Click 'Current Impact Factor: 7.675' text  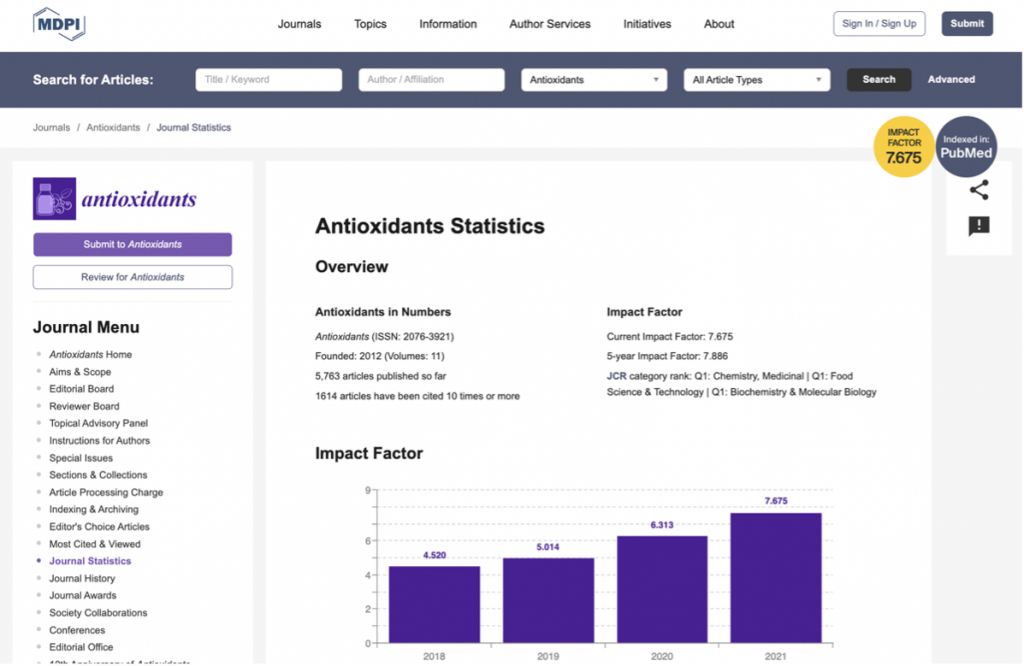pyautogui.click(x=669, y=337)
